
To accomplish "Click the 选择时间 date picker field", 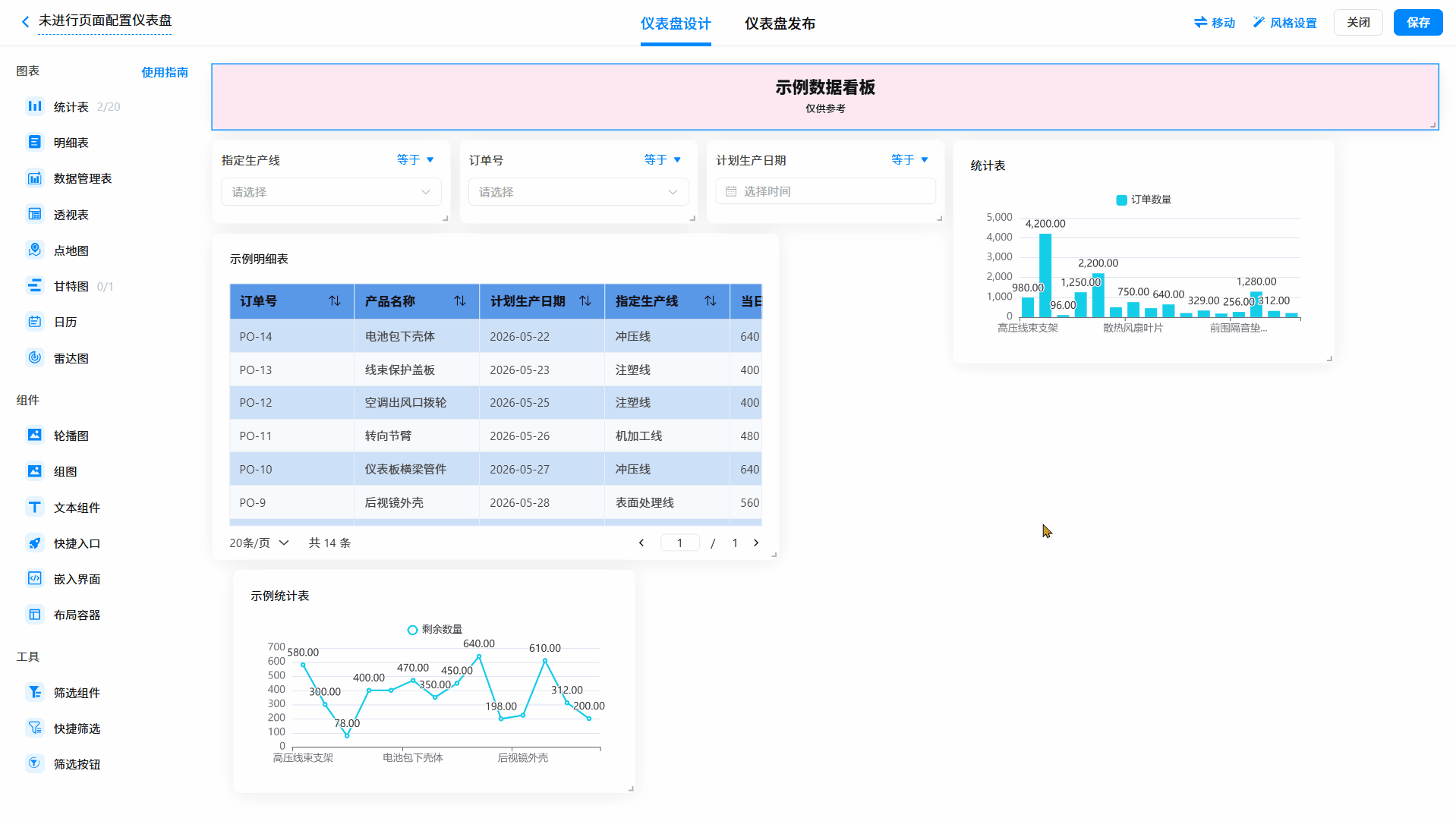I will (825, 191).
